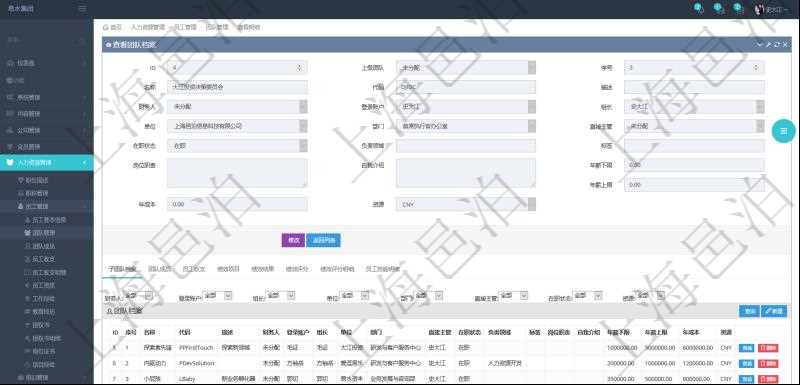This screenshot has width=800, height=385.
Task: Open 币种 CNY dropdown
Action: point(466,204)
